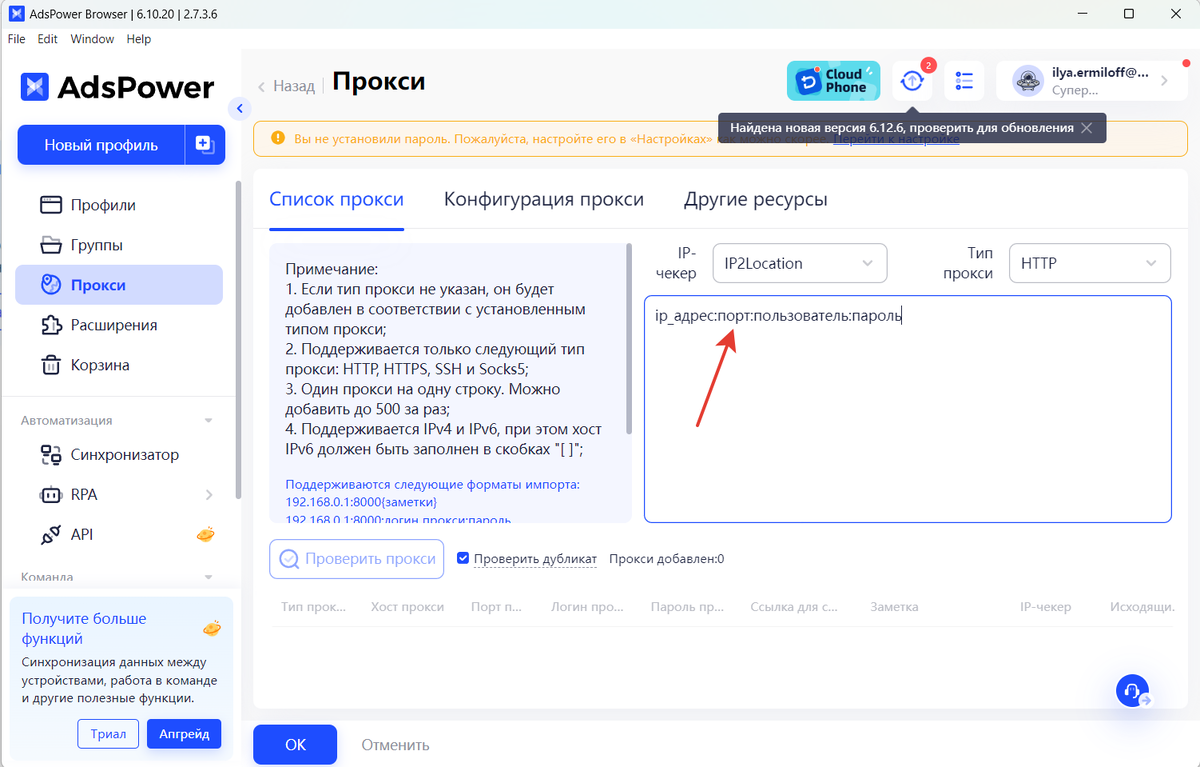Screen dimensions: 1200x767
Task: Select Profiles in the sidebar
Action: pos(119,205)
